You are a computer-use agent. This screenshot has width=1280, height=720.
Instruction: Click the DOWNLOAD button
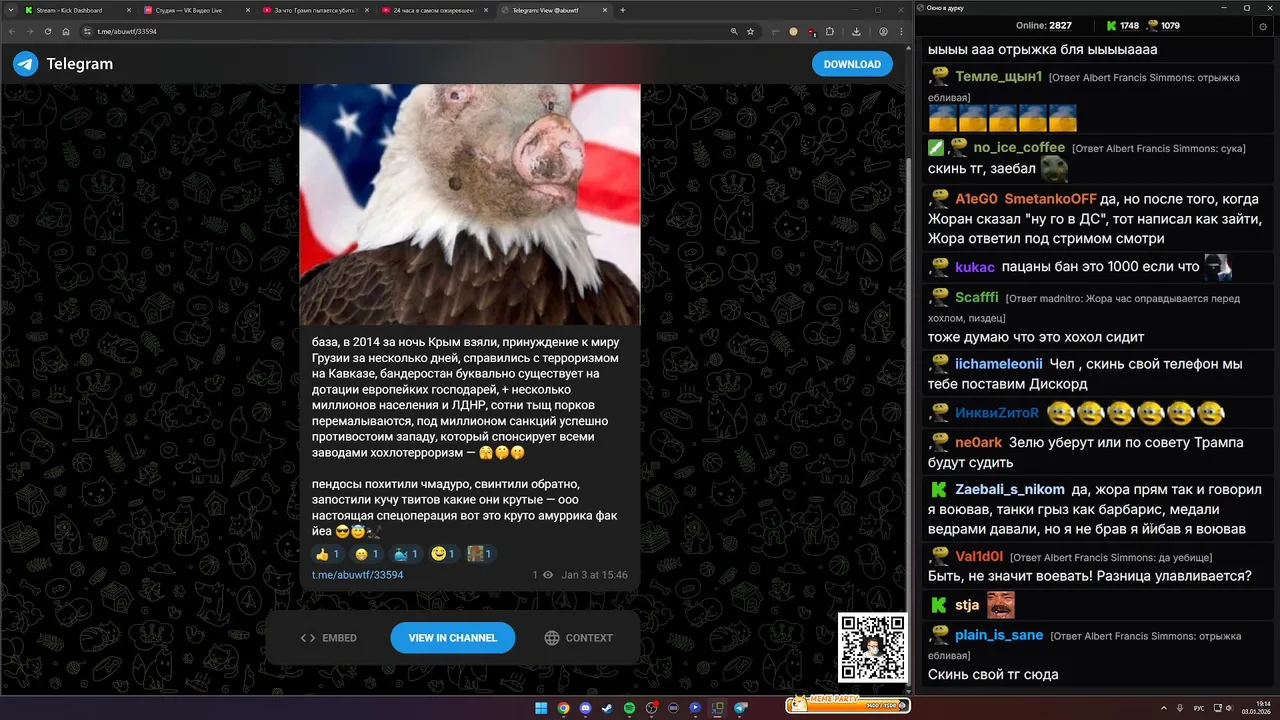tap(852, 64)
